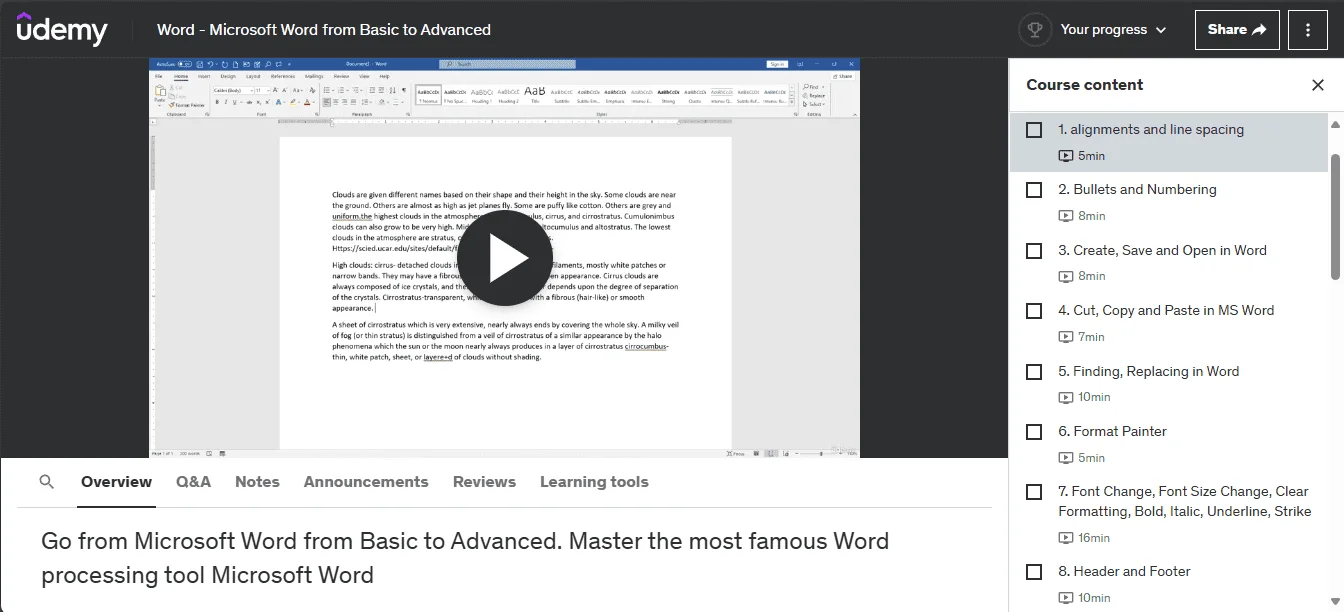Open the three-dot more options menu
This screenshot has width=1344, height=612.
coord(1308,30)
